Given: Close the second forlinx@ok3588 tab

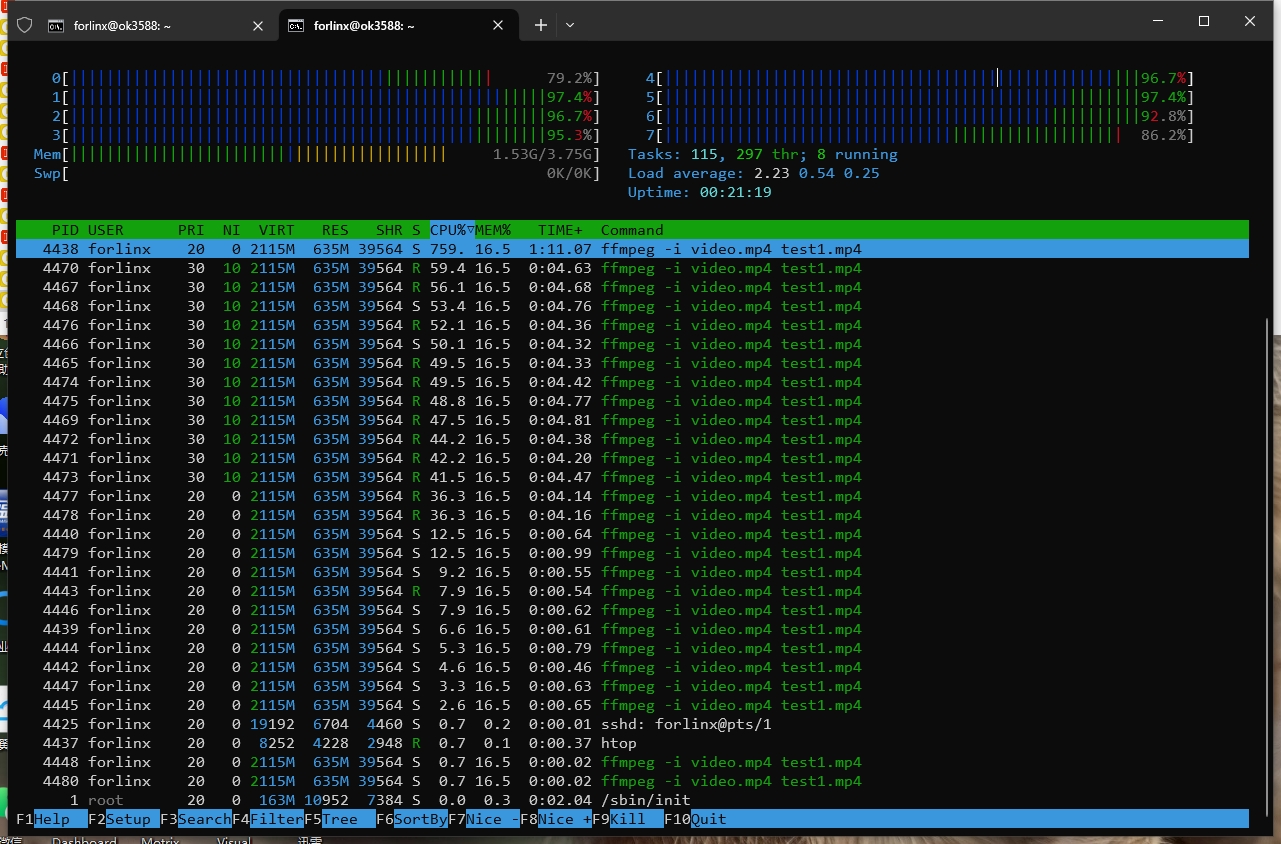Looking at the screenshot, I should pos(498,26).
